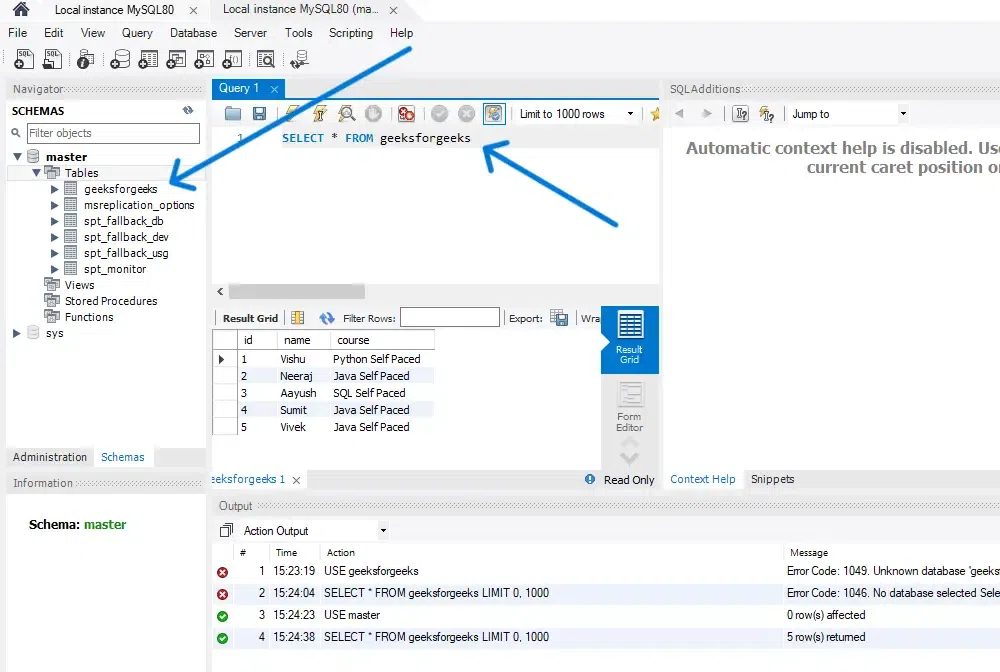The height and width of the screenshot is (672, 1000).
Task: Refresh the schemas list icon
Action: [x=188, y=110]
